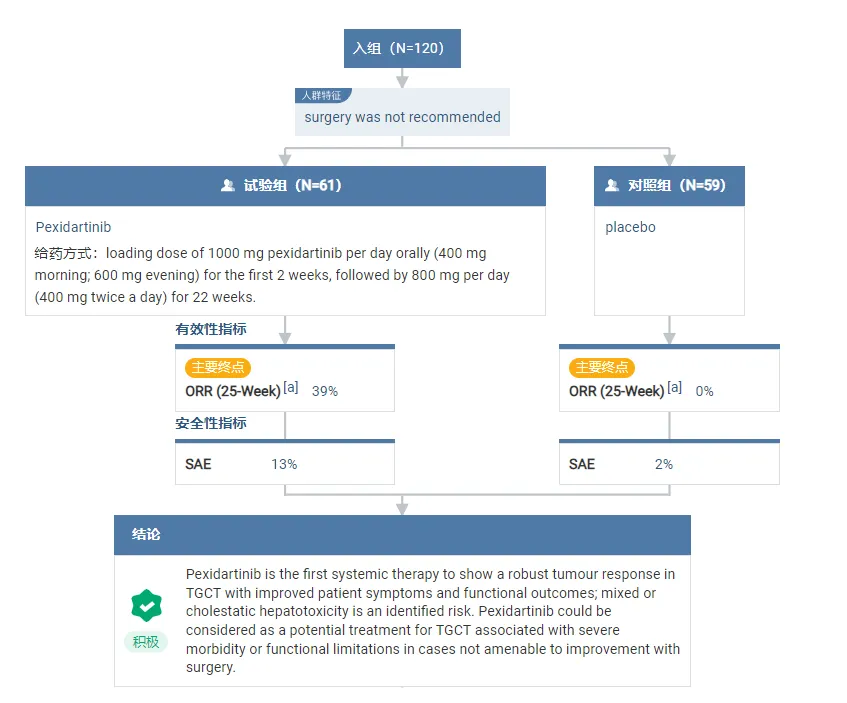
Task: Open the [a] footnote next to the 0% ORR
Action: (675, 388)
